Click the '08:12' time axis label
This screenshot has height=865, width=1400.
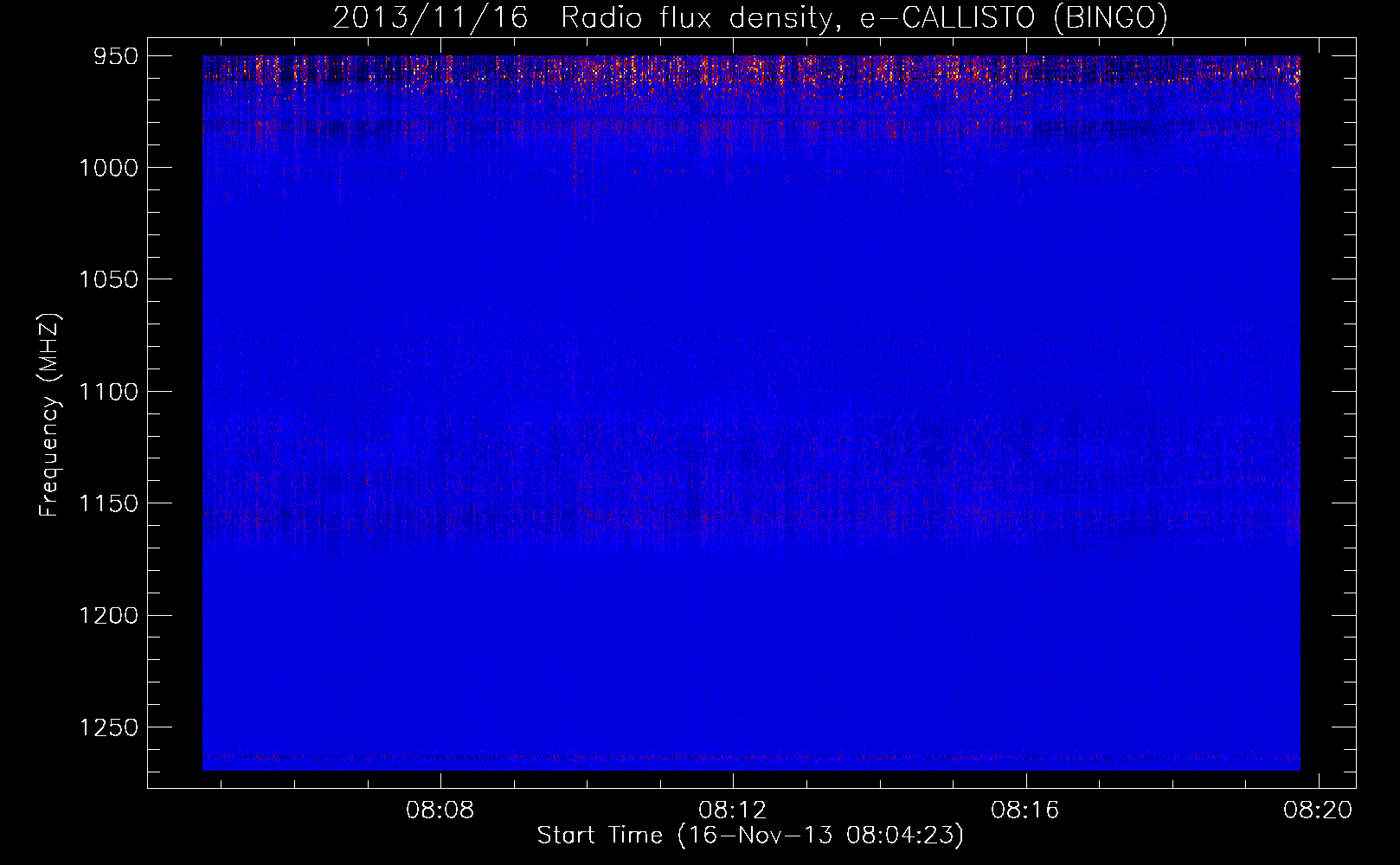(733, 811)
